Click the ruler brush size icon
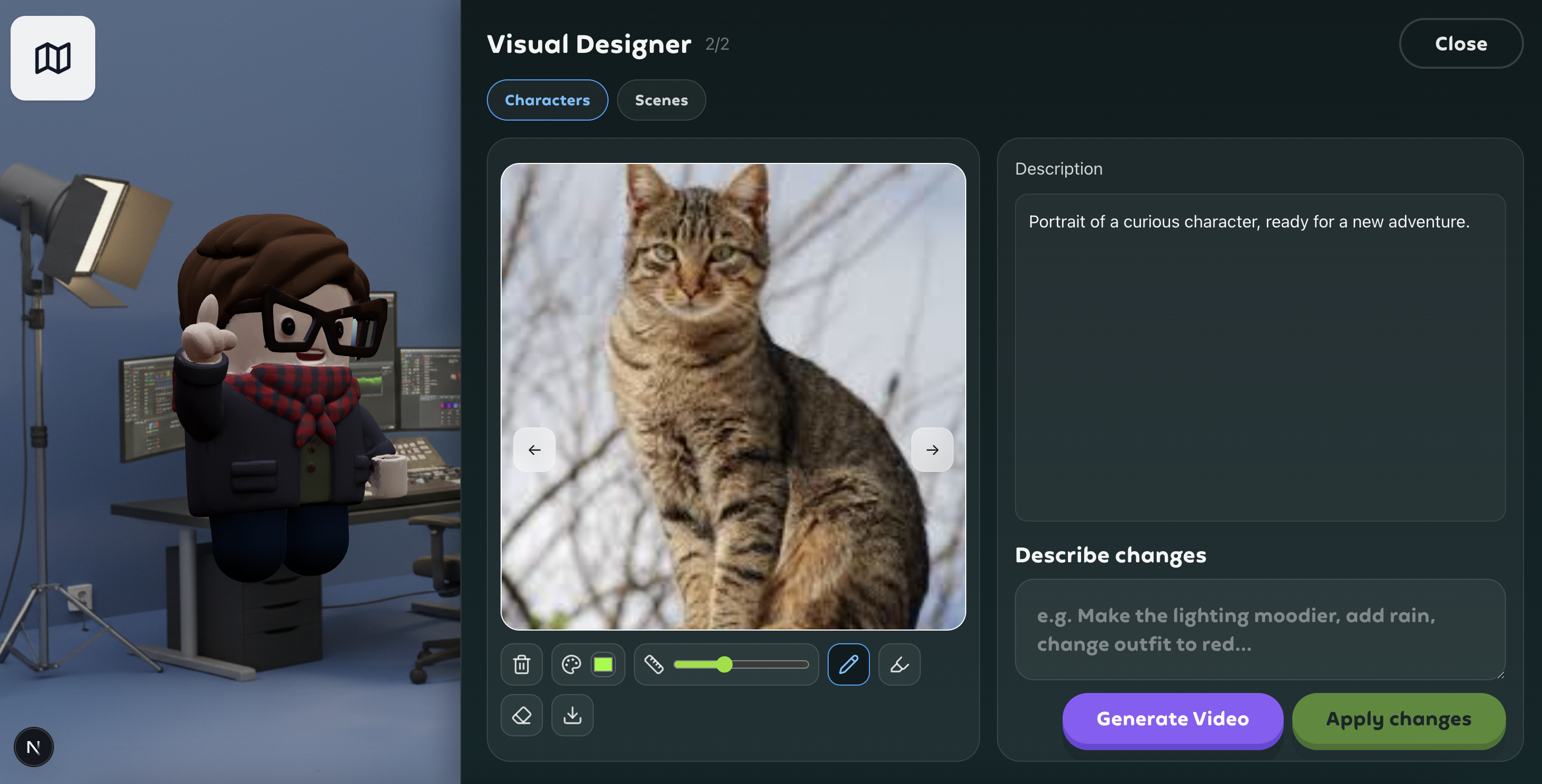1542x784 pixels. tap(654, 664)
